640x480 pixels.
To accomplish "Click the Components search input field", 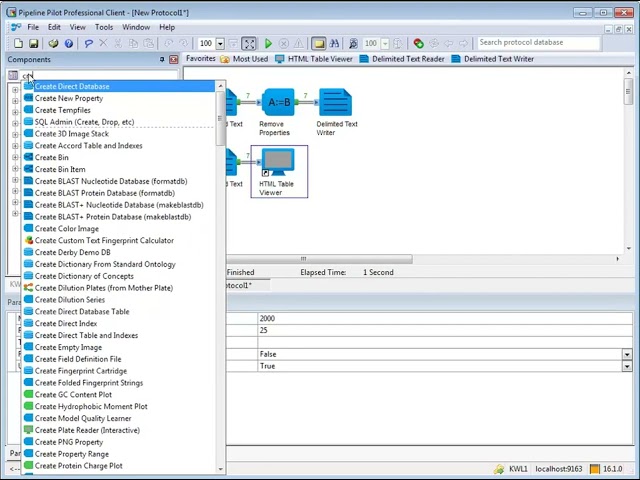I will 99,76.
